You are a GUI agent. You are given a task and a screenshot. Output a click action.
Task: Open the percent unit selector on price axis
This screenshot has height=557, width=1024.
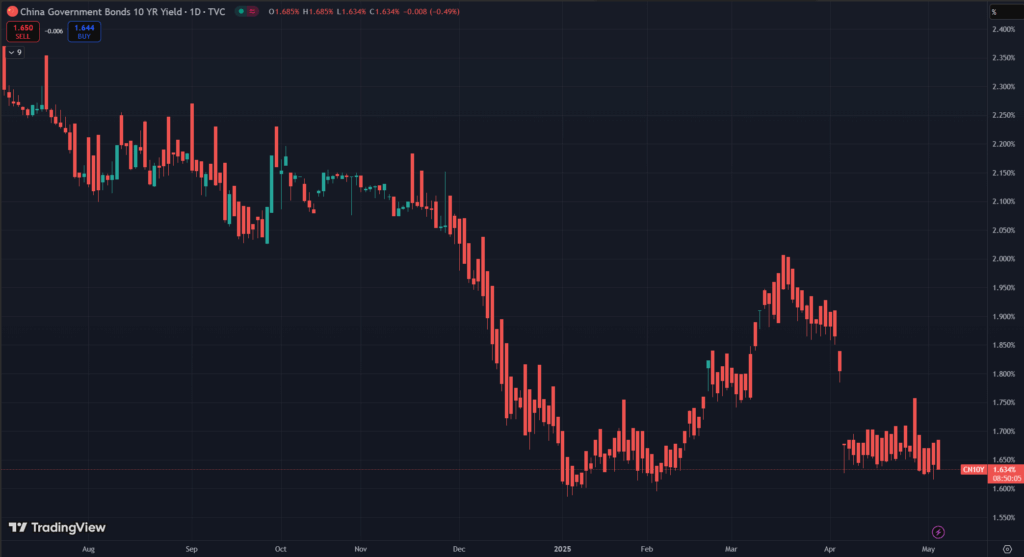994,12
